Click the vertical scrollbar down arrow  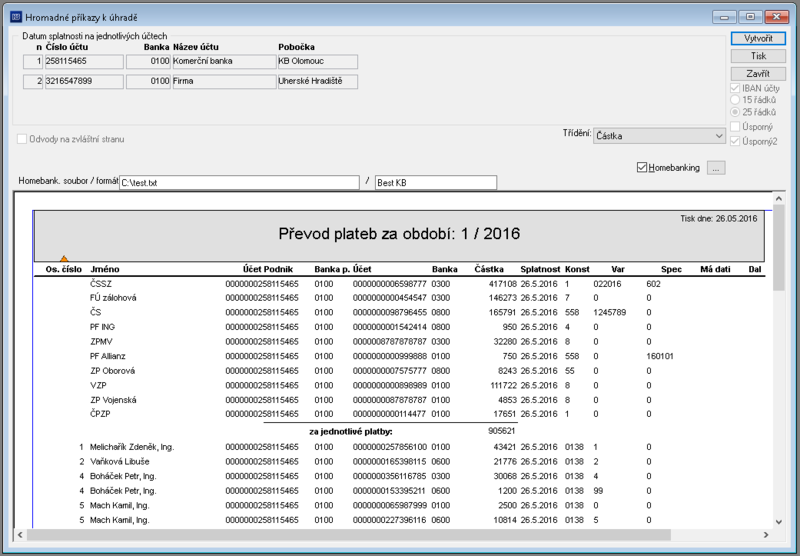(x=779, y=522)
